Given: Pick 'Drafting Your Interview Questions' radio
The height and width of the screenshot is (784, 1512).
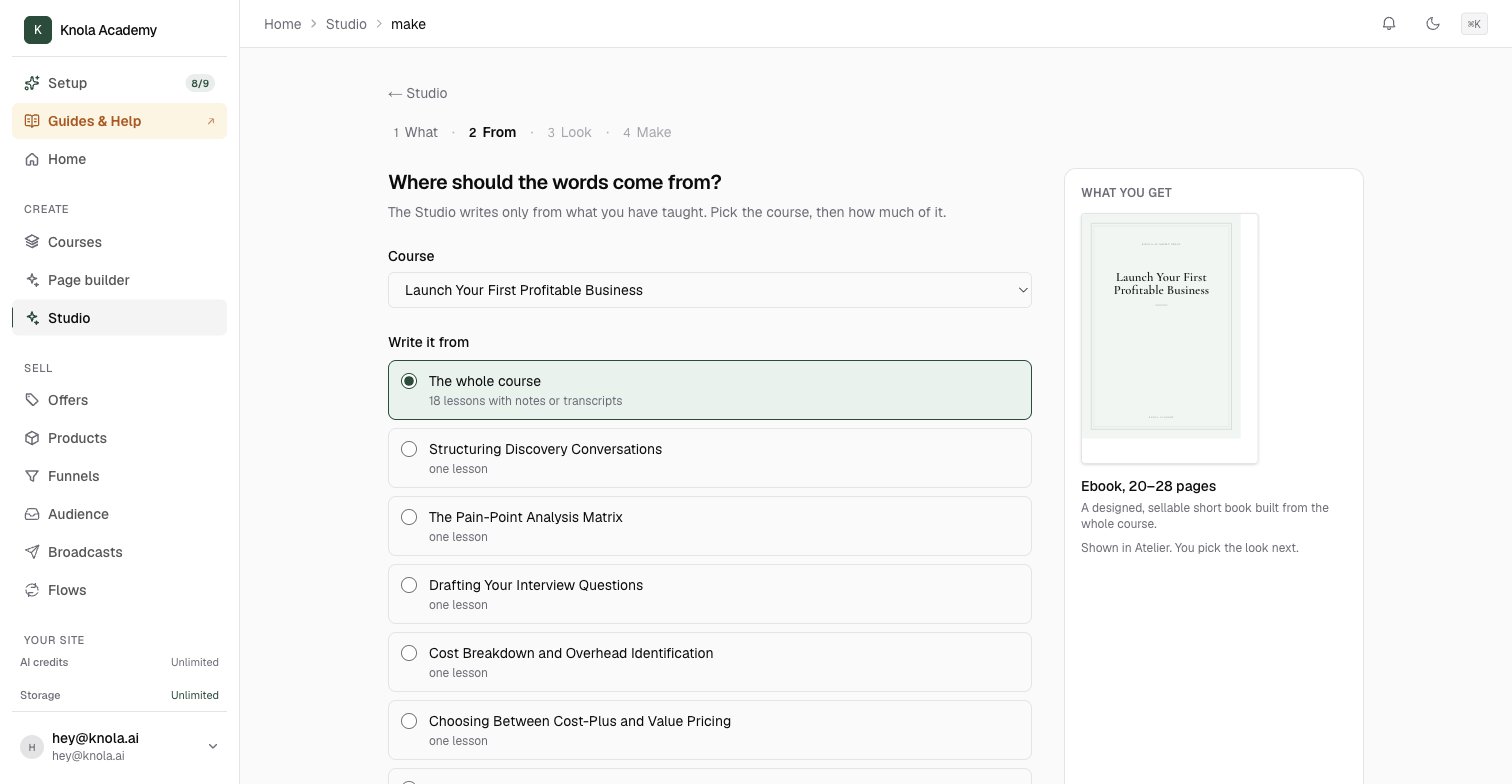Looking at the screenshot, I should [x=409, y=585].
